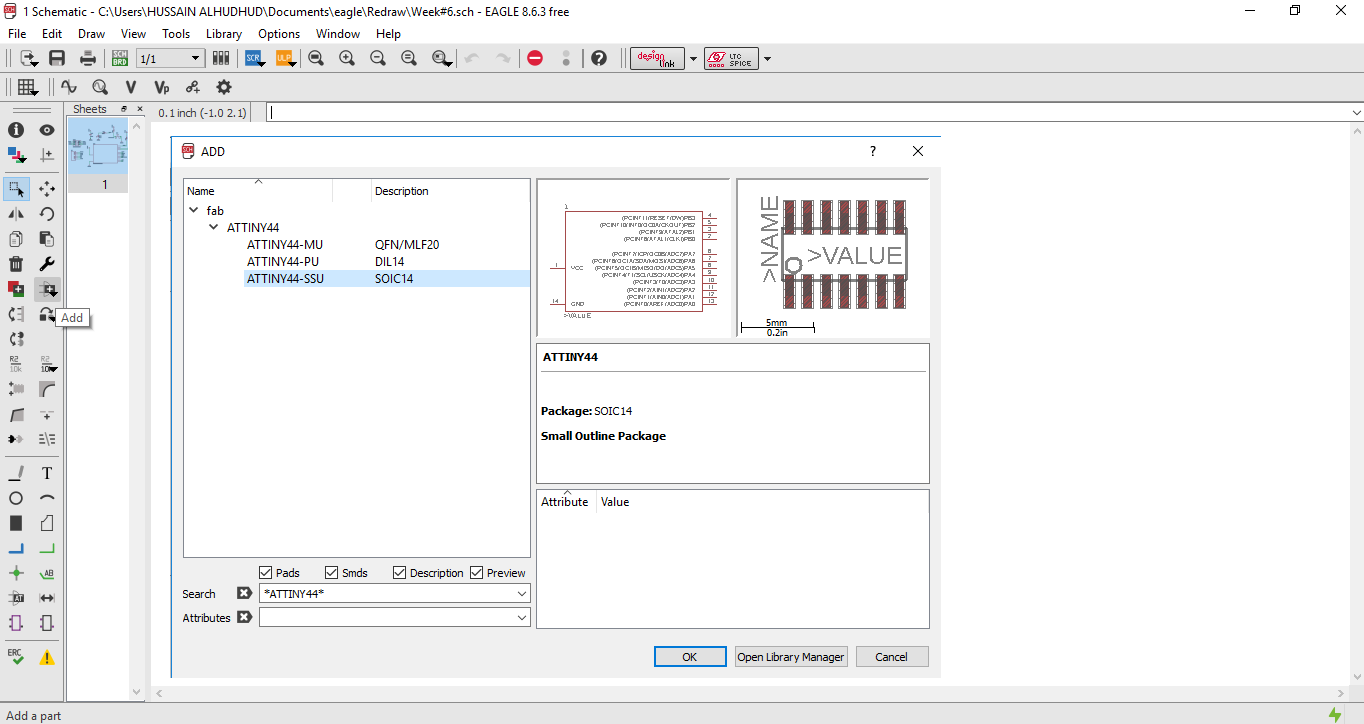Screen dimensions: 1364x724
Task: Open the File menu
Action: 16,34
